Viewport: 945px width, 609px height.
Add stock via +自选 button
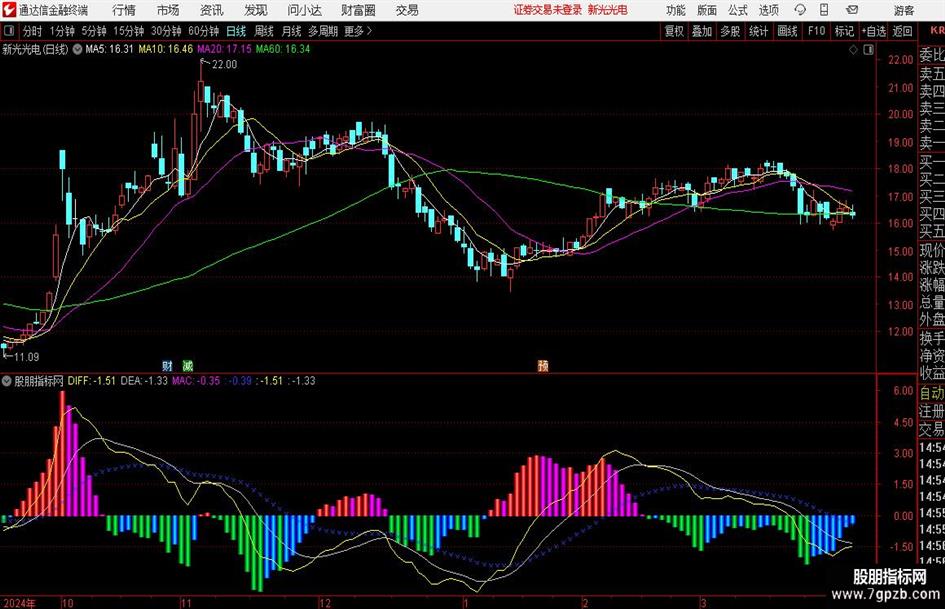click(873, 31)
